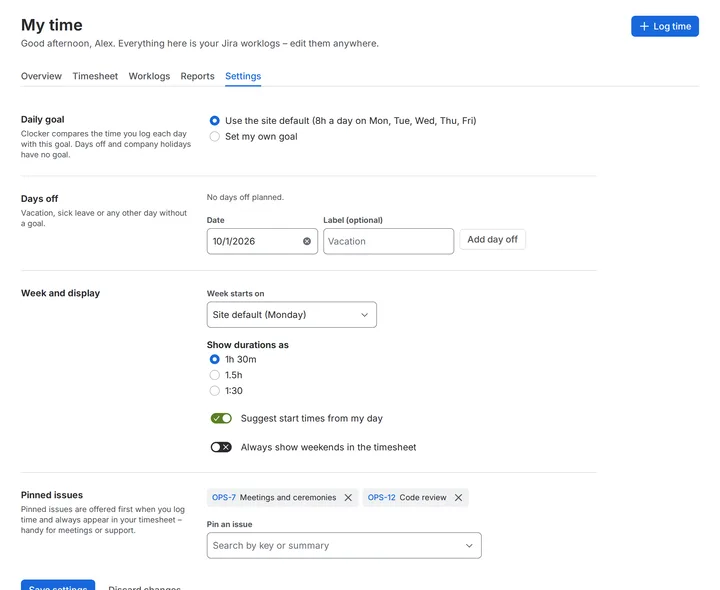
Task: Click the "No days off planned." text
Action: click(245, 197)
